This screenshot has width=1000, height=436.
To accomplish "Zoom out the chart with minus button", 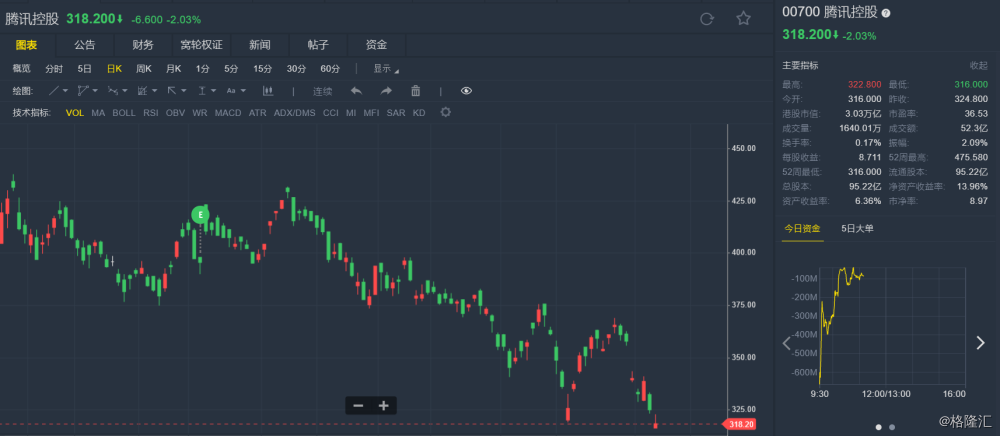I will 358,405.
